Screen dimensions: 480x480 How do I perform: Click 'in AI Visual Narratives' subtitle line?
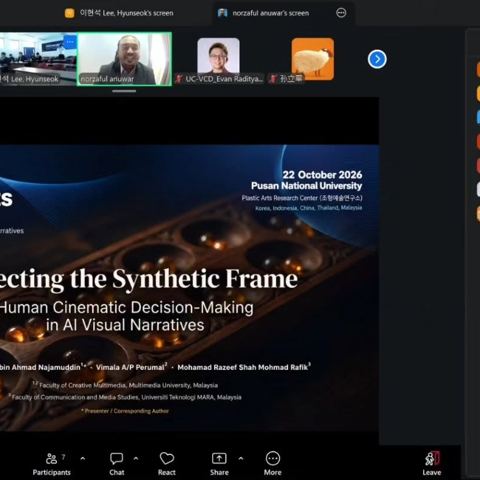[x=125, y=325]
